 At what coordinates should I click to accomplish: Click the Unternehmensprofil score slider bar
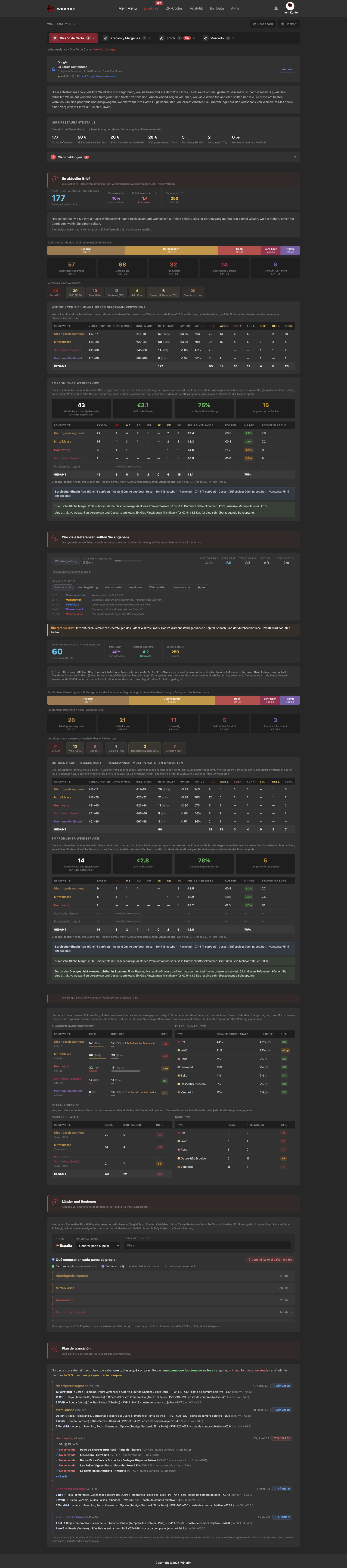[128, 561]
